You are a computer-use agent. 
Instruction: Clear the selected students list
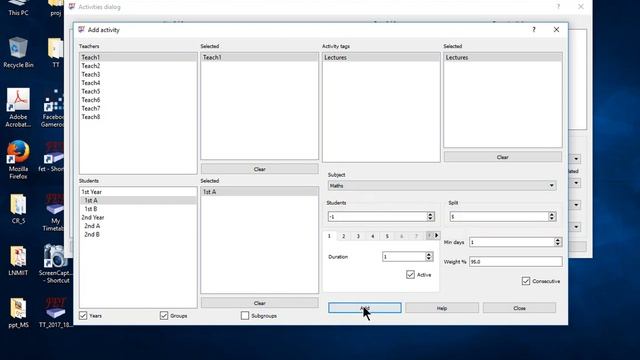[260, 303]
